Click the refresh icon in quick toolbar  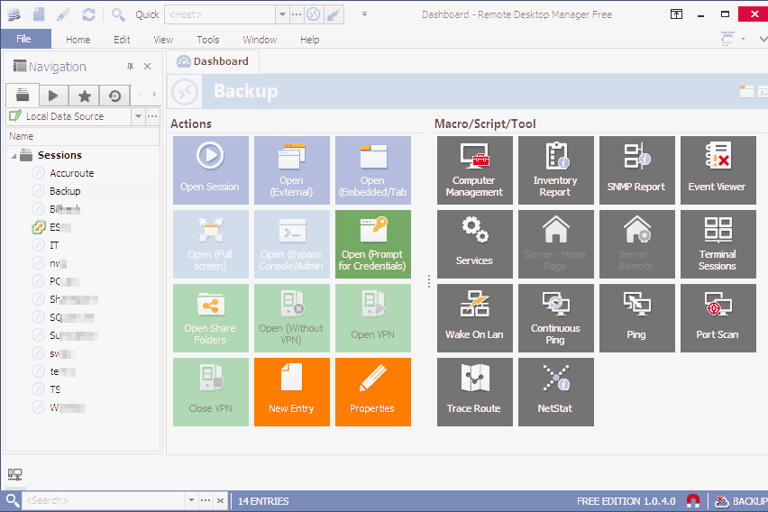tap(89, 14)
